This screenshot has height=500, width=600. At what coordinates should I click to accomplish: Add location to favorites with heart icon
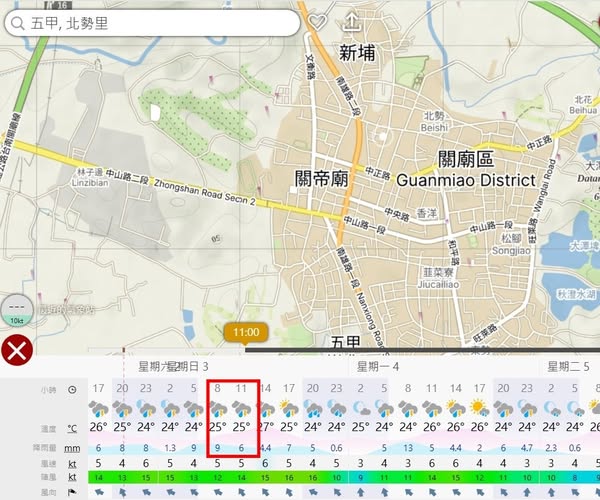317,22
